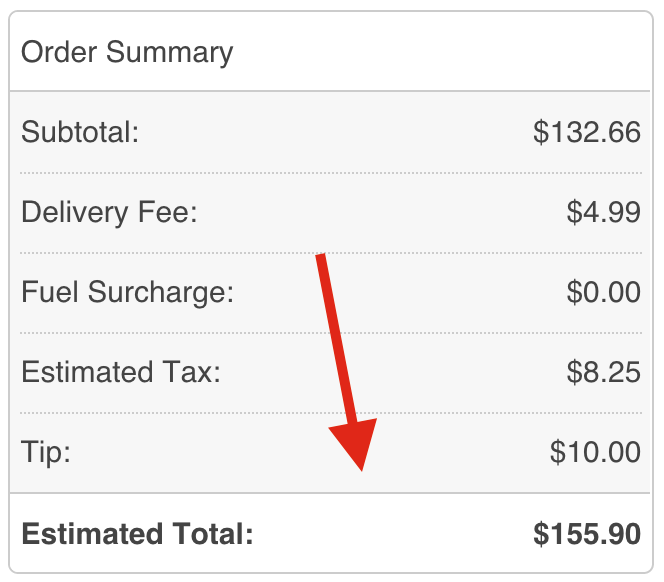Screen dimensions: 664x582
Task: Select the bold Estimated Total label
Action: (x=138, y=534)
